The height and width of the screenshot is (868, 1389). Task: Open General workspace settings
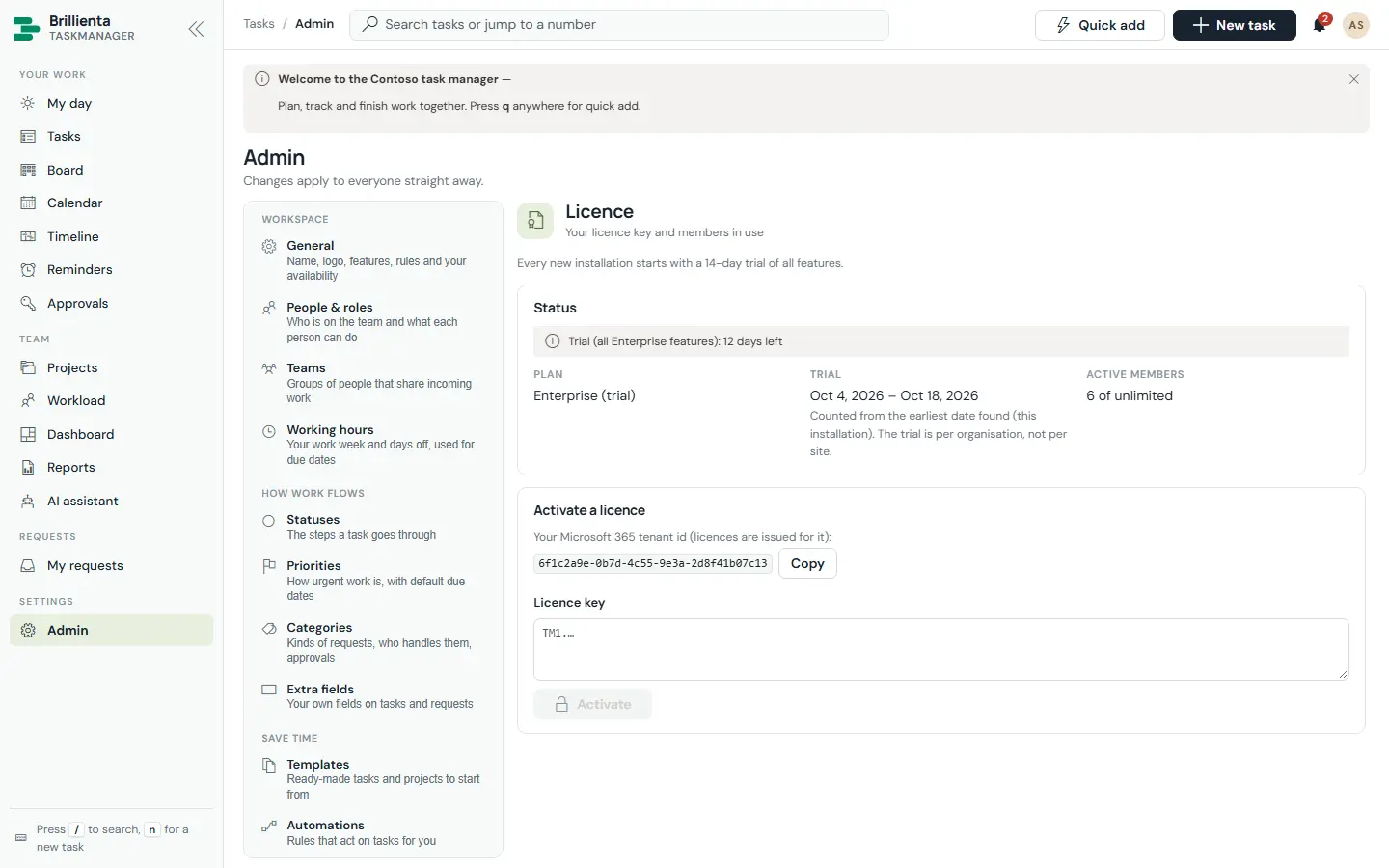pos(373,260)
